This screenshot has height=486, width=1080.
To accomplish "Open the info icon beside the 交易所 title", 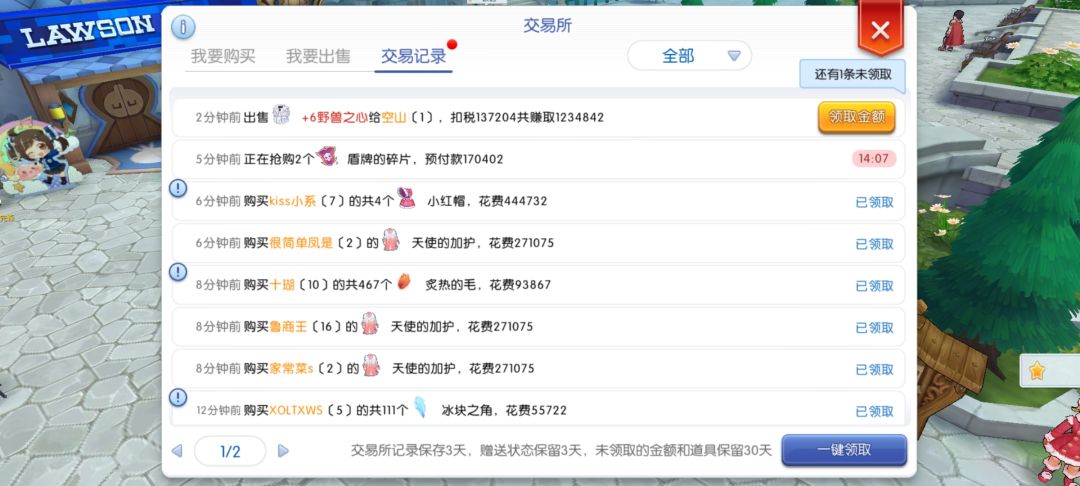I will pyautogui.click(x=183, y=27).
